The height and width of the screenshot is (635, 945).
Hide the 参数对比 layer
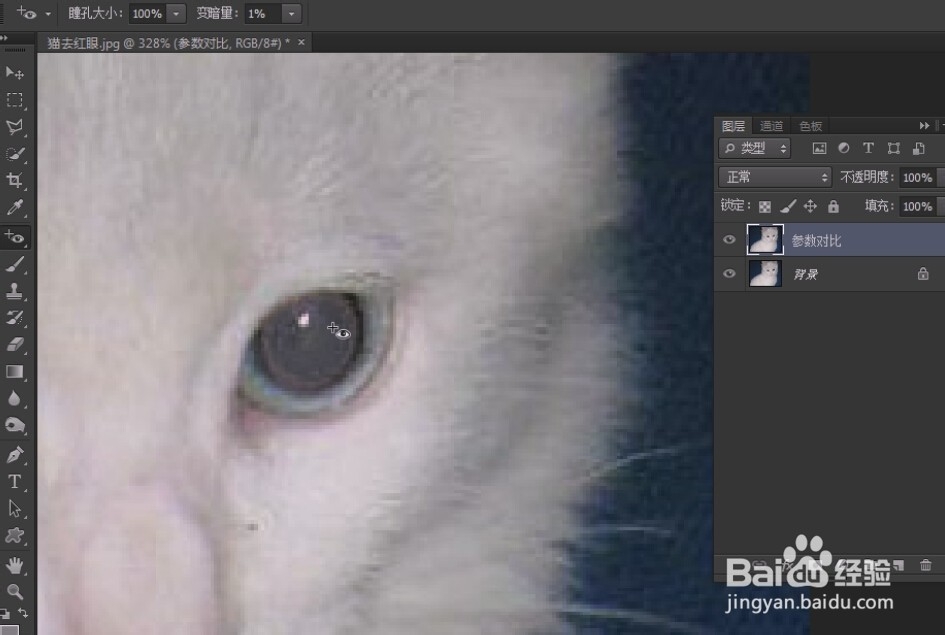coord(729,240)
